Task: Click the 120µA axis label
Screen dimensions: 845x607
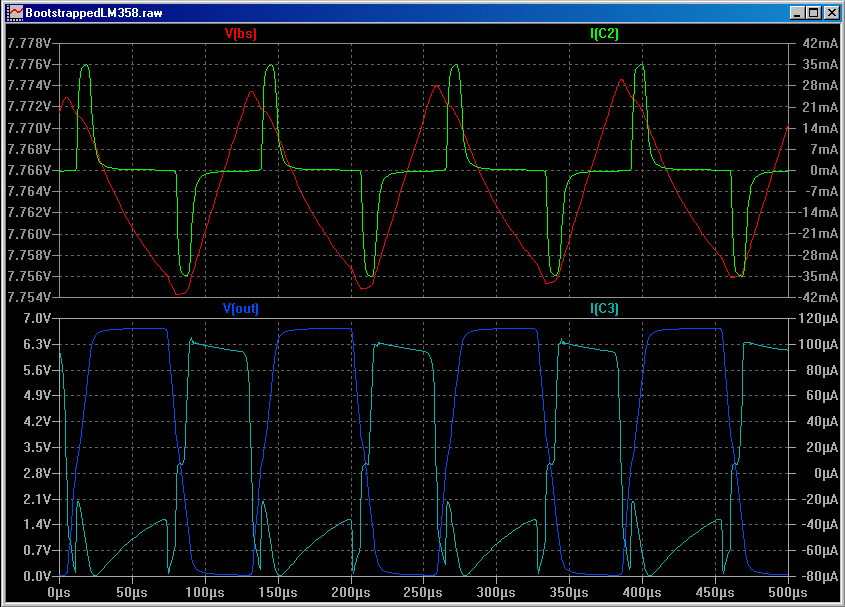Action: tap(818, 318)
